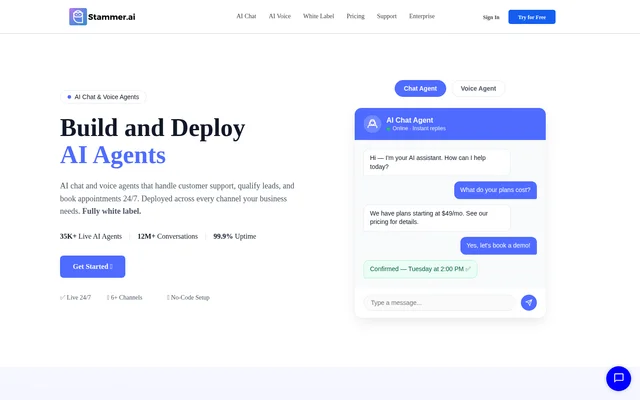This screenshot has height=400, width=640.
Task: Open the Enterprise nav item
Action: [x=422, y=16]
